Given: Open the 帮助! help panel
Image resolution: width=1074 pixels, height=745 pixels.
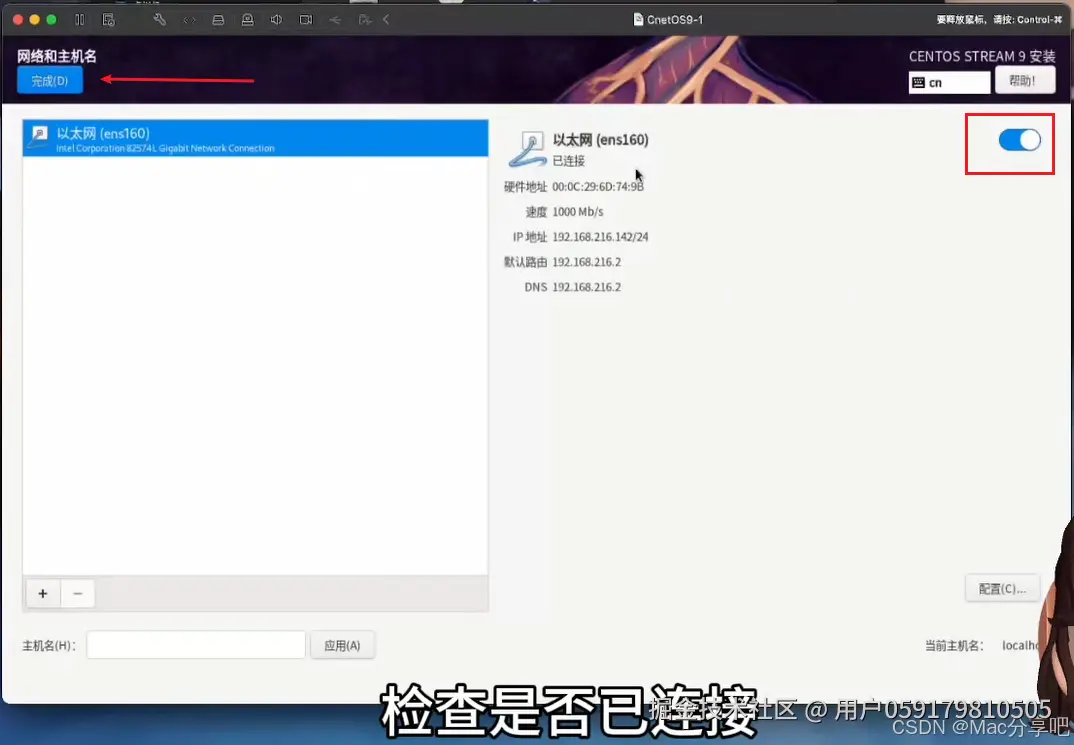Looking at the screenshot, I should point(1024,81).
